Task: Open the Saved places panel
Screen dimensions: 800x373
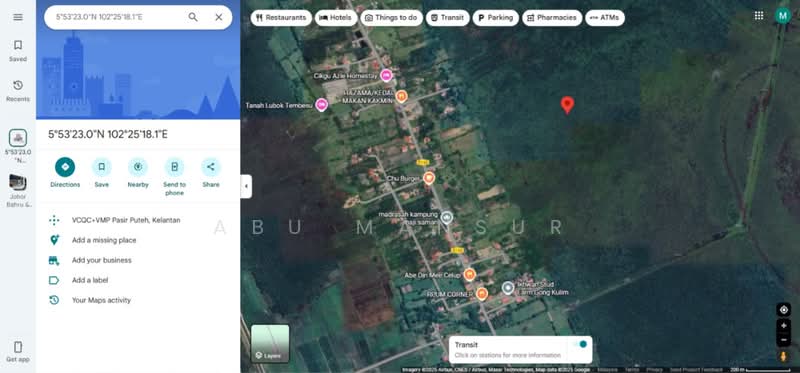Action: [x=18, y=51]
